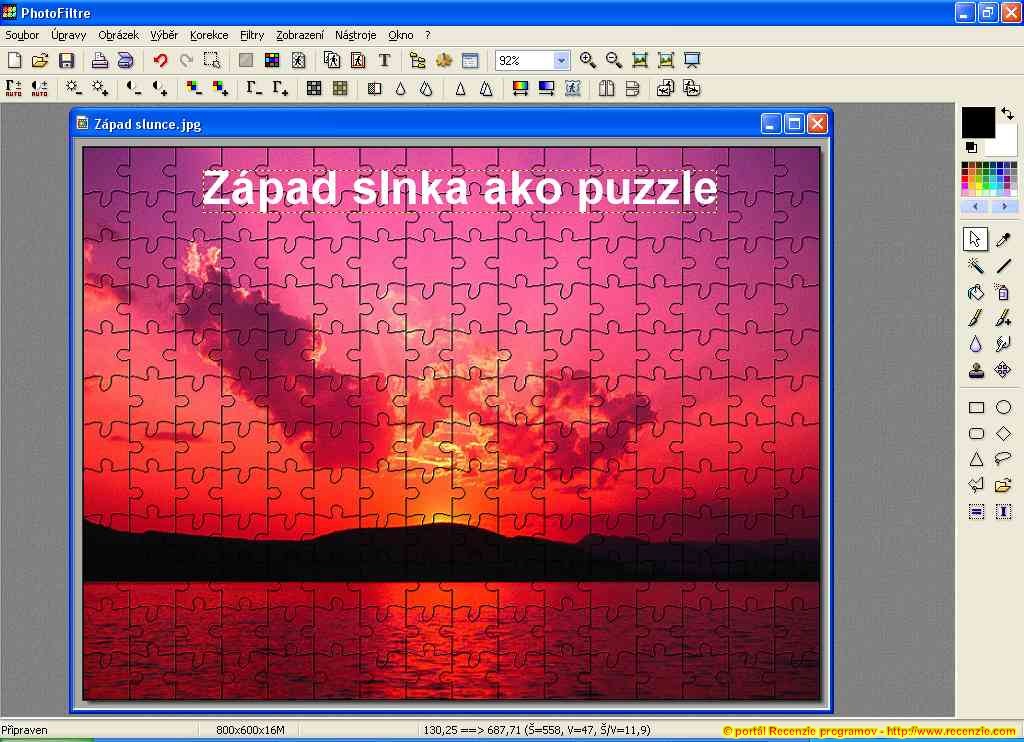The image size is (1024, 742).
Task: Click the Gamma plus icon
Action: [x=280, y=88]
